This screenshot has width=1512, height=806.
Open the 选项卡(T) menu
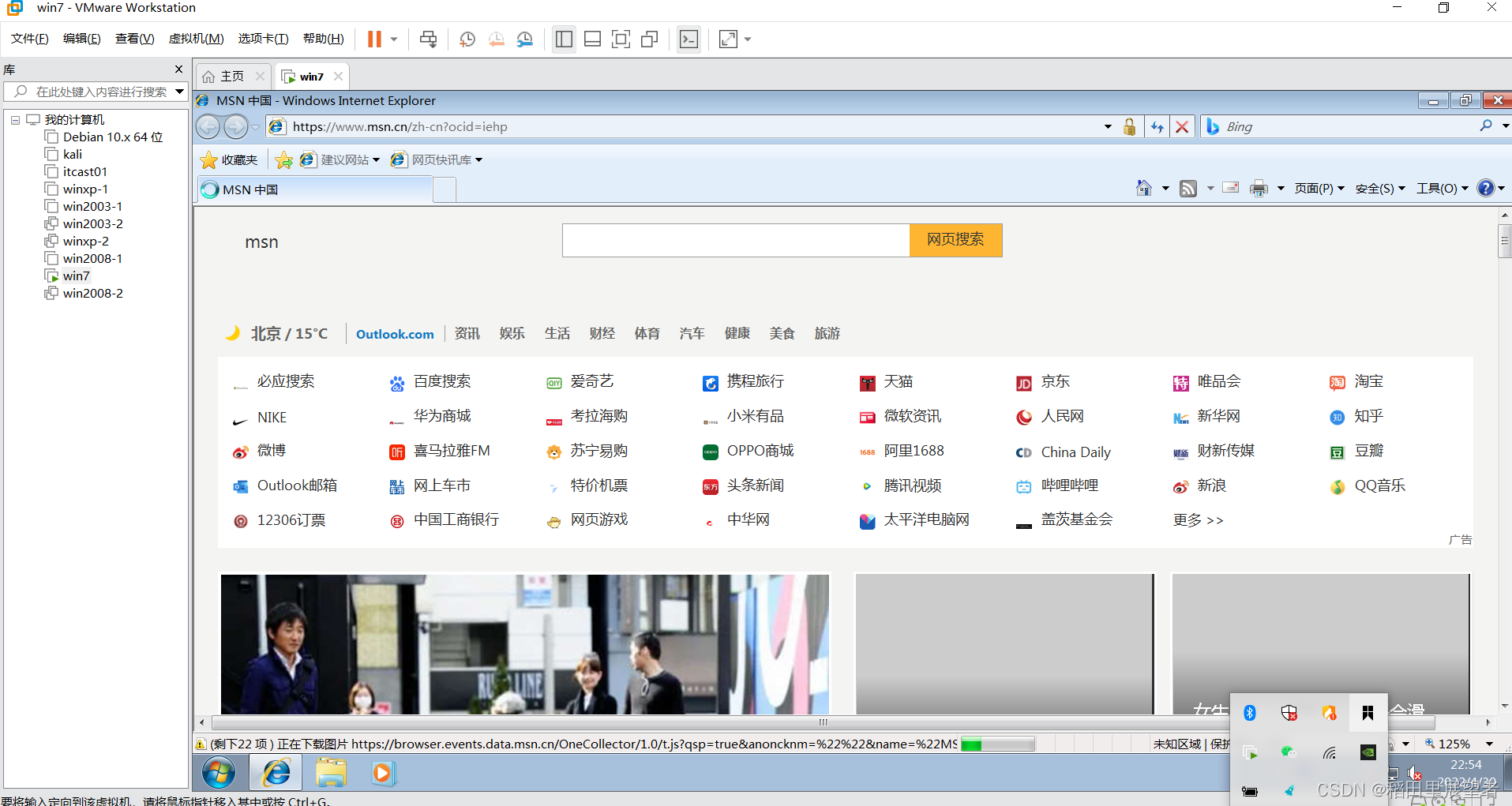pos(263,39)
